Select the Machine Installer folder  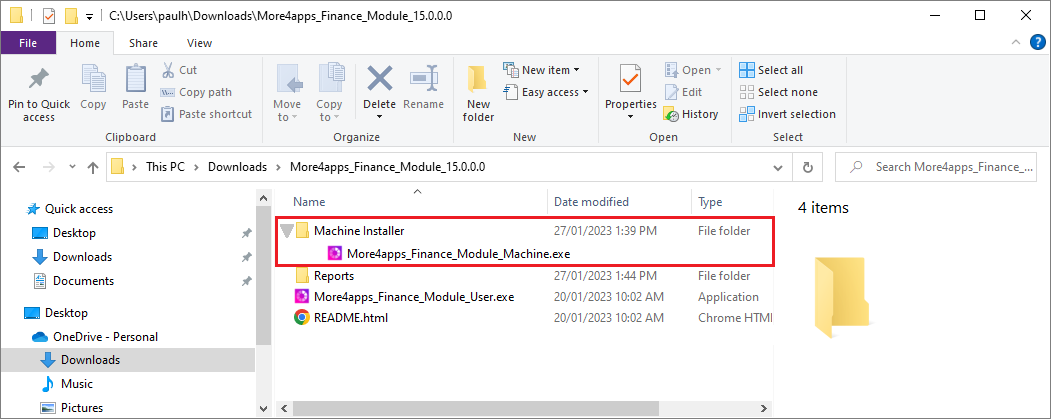pos(359,231)
